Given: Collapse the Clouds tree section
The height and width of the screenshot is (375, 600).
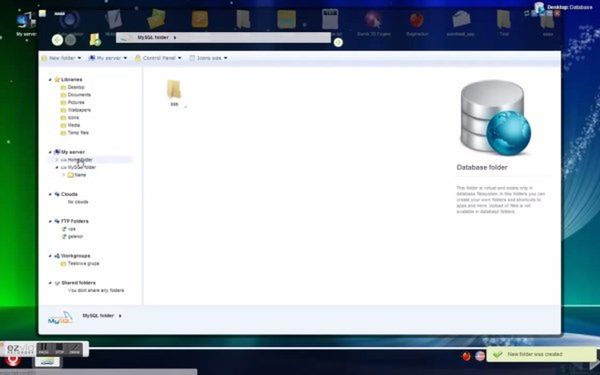Looking at the screenshot, I should click(x=50, y=194).
